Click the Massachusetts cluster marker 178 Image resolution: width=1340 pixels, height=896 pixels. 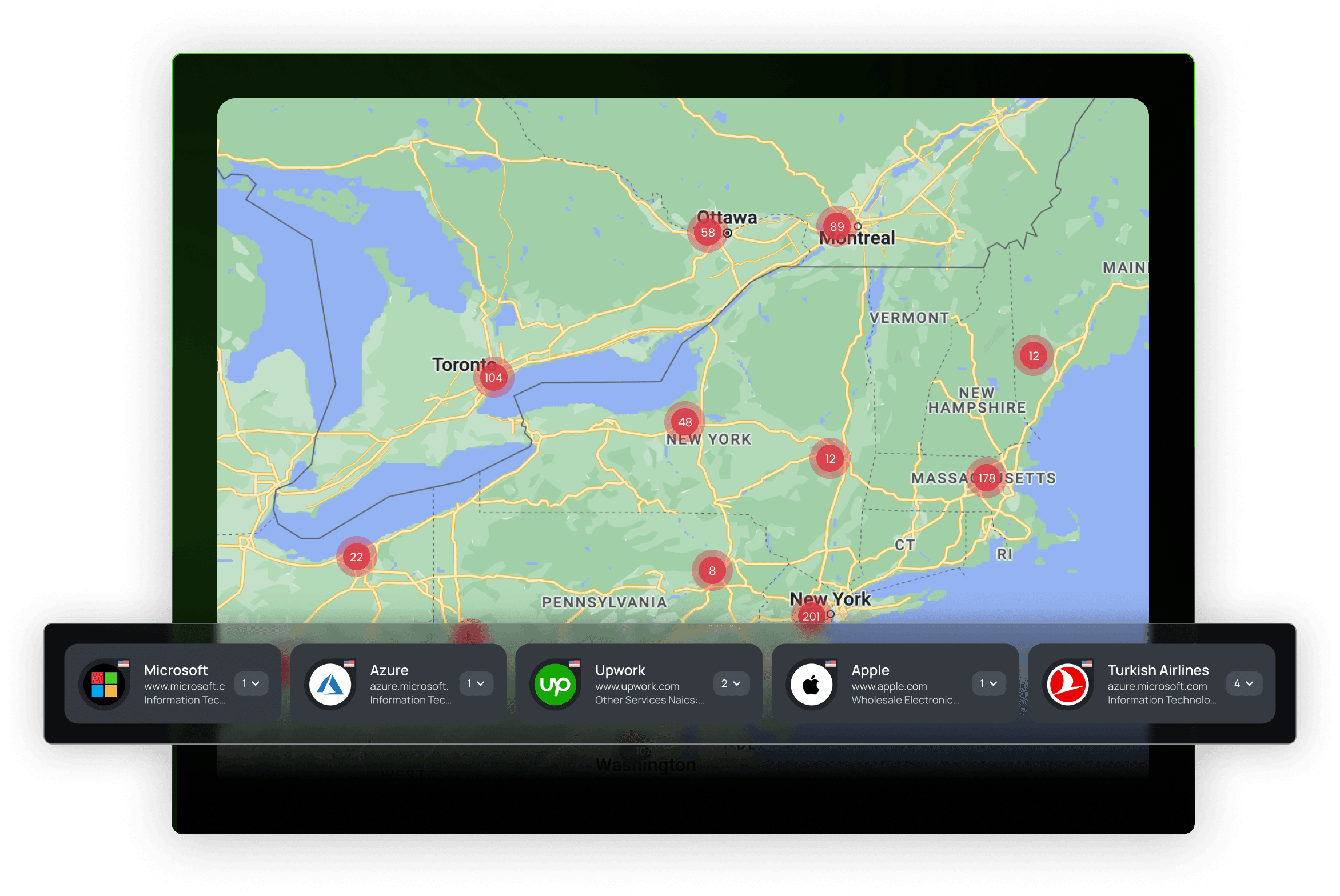[x=987, y=478]
